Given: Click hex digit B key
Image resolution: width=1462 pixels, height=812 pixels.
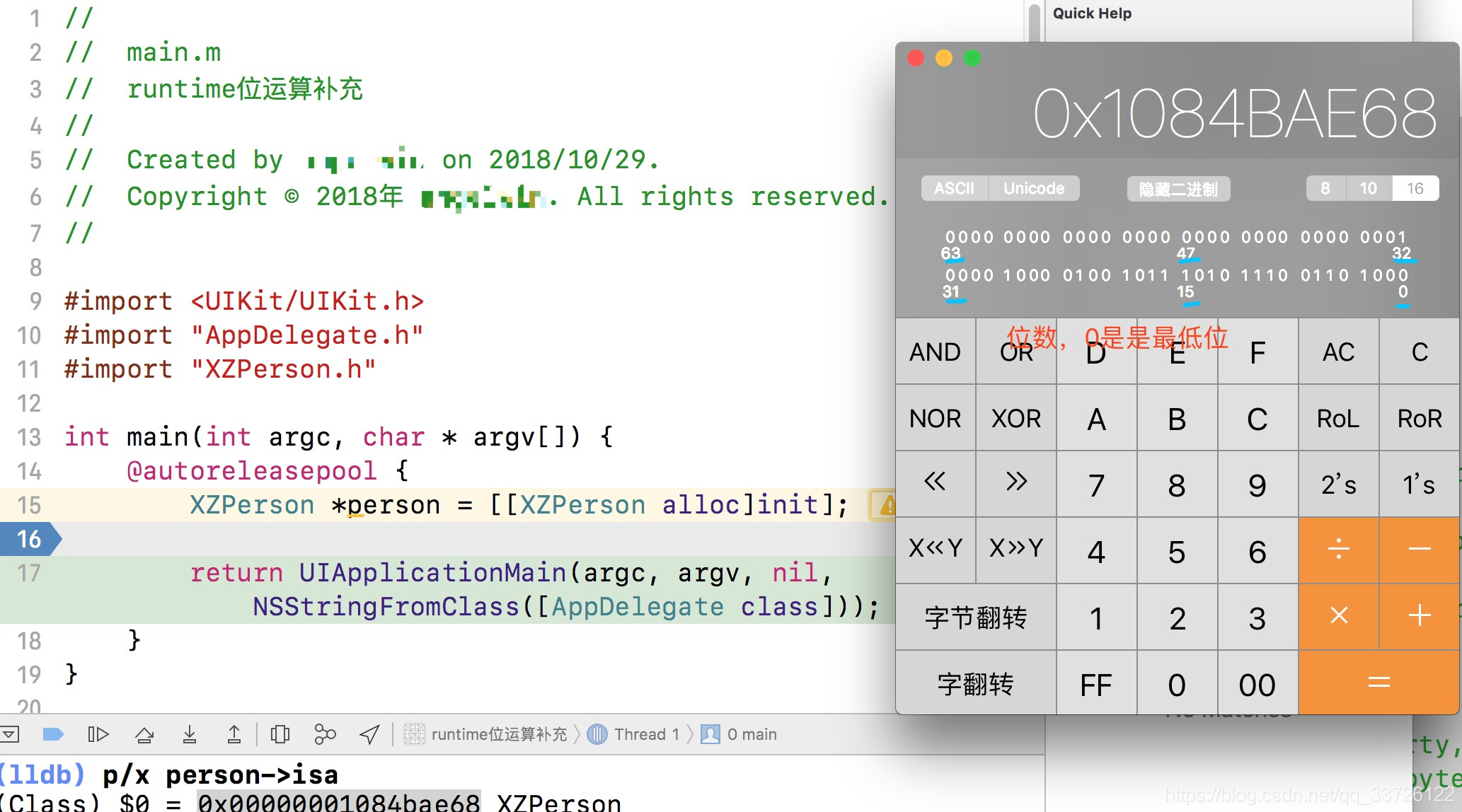Looking at the screenshot, I should 1177,418.
